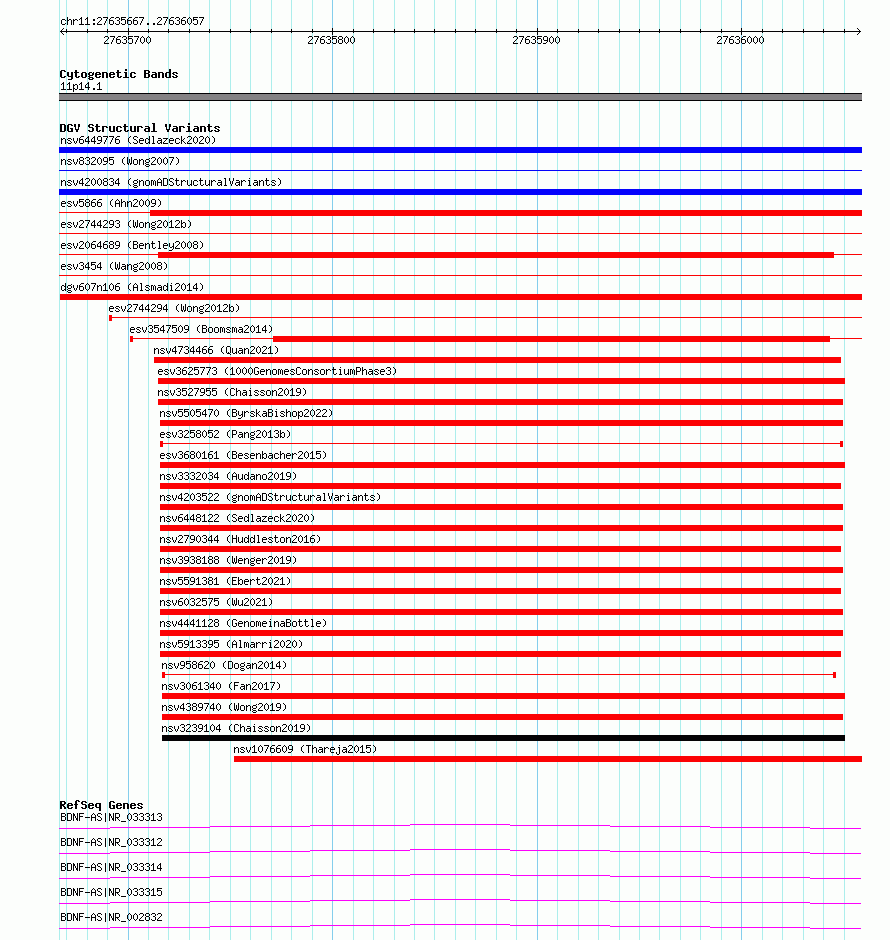This screenshot has height=940, width=890.
Task: Open the BDNF-AS|NR_033312 gene label
Action: [x=111, y=842]
